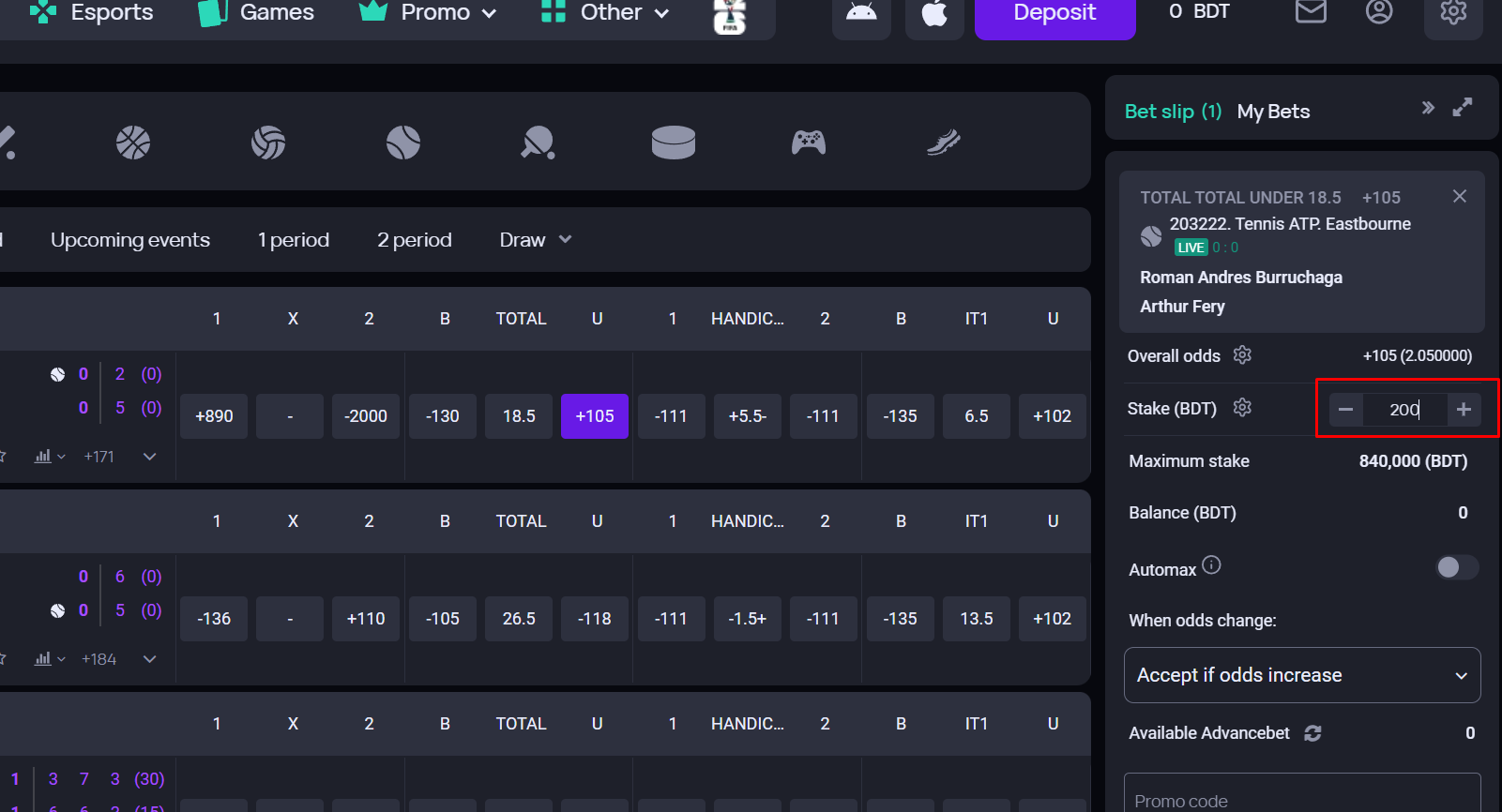Pick the +110 odds in second match
Screen dimensions: 1502x812
366,619
